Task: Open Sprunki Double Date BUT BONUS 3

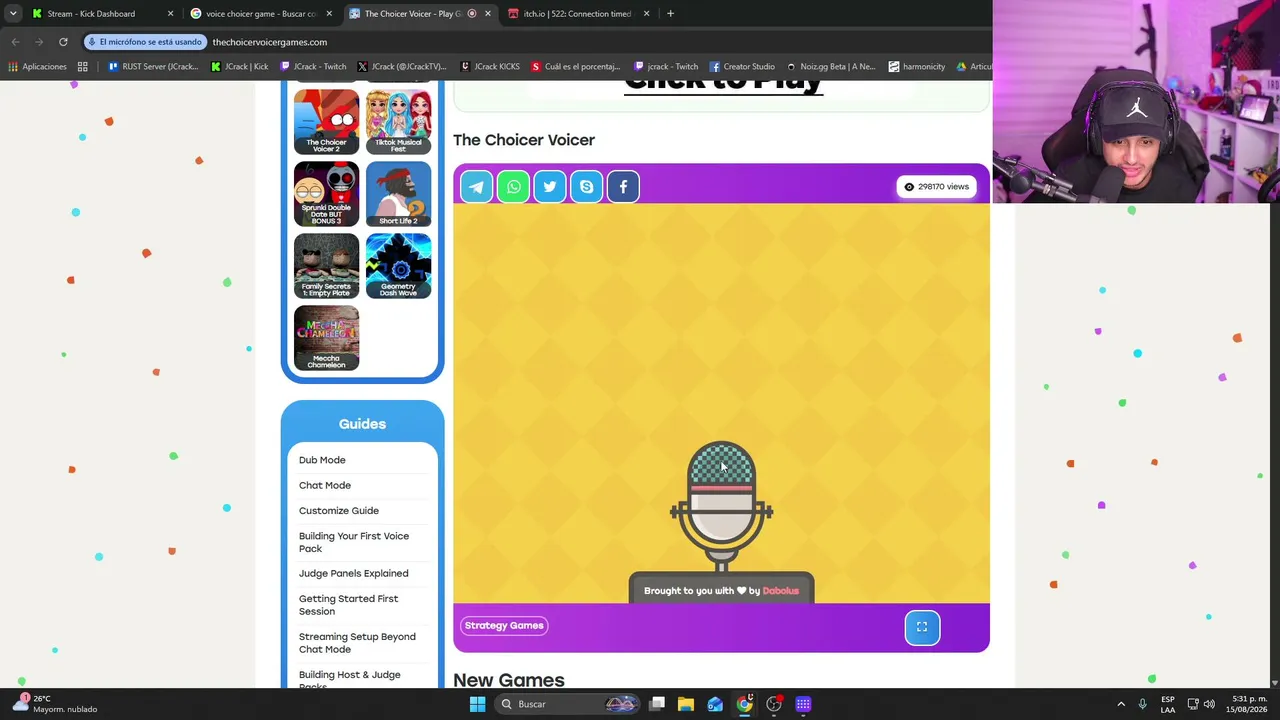Action: pyautogui.click(x=326, y=194)
